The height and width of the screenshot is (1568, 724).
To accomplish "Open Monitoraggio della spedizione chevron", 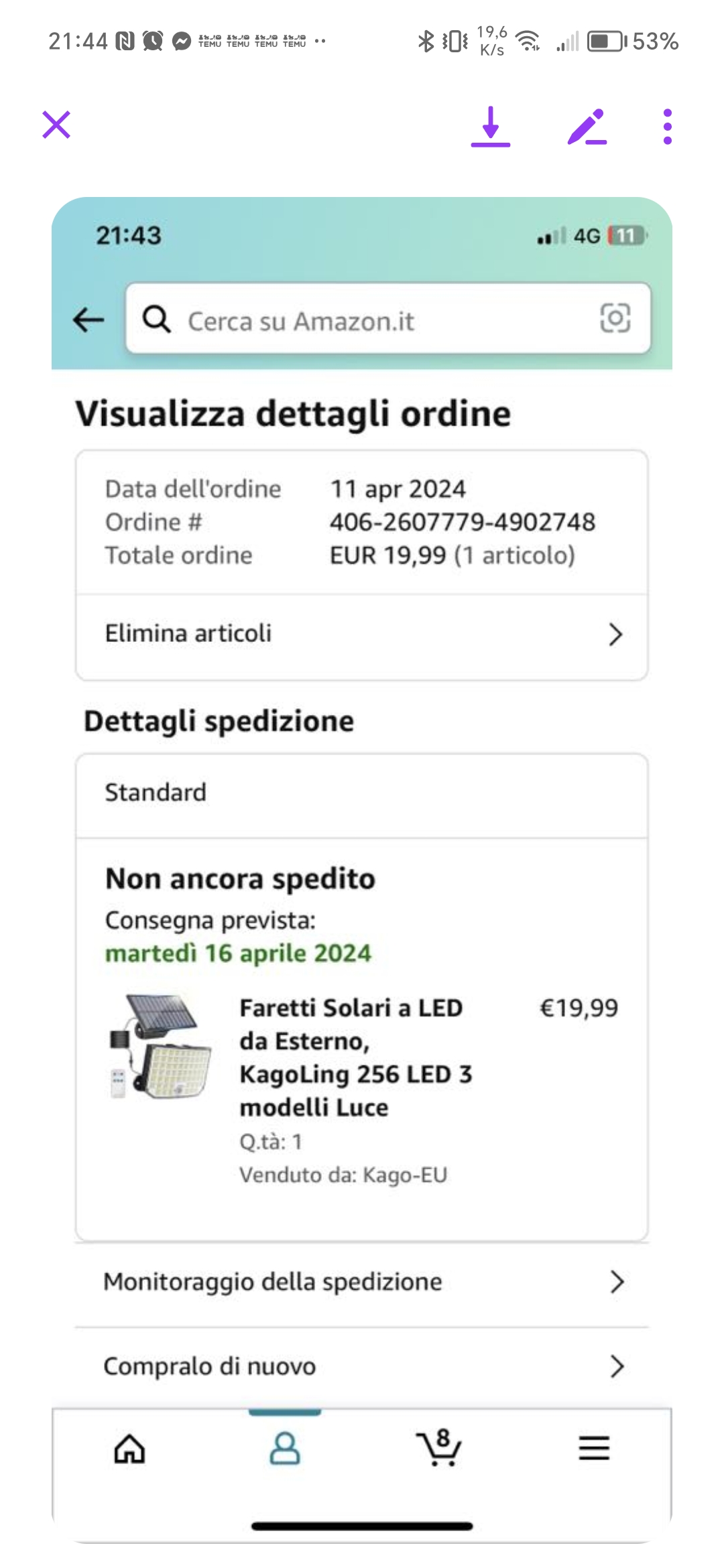I will tap(617, 1282).
